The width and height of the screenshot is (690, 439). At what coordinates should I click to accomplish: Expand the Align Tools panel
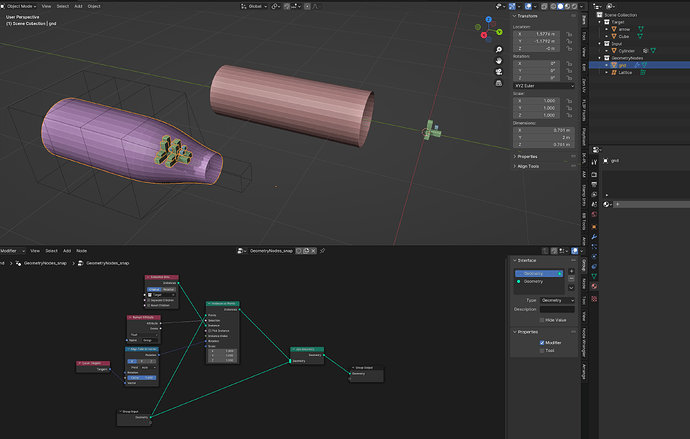click(x=526, y=166)
